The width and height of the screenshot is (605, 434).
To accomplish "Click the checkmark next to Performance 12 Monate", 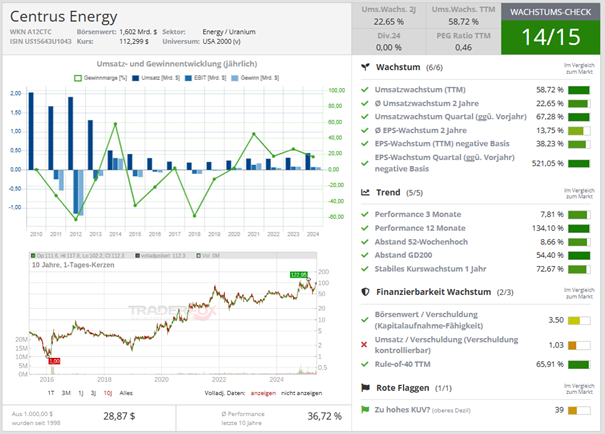I will 365,228.
